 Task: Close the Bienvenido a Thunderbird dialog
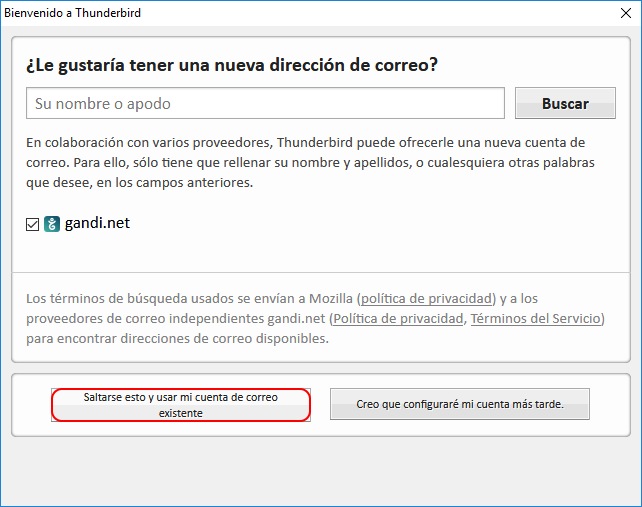626,13
